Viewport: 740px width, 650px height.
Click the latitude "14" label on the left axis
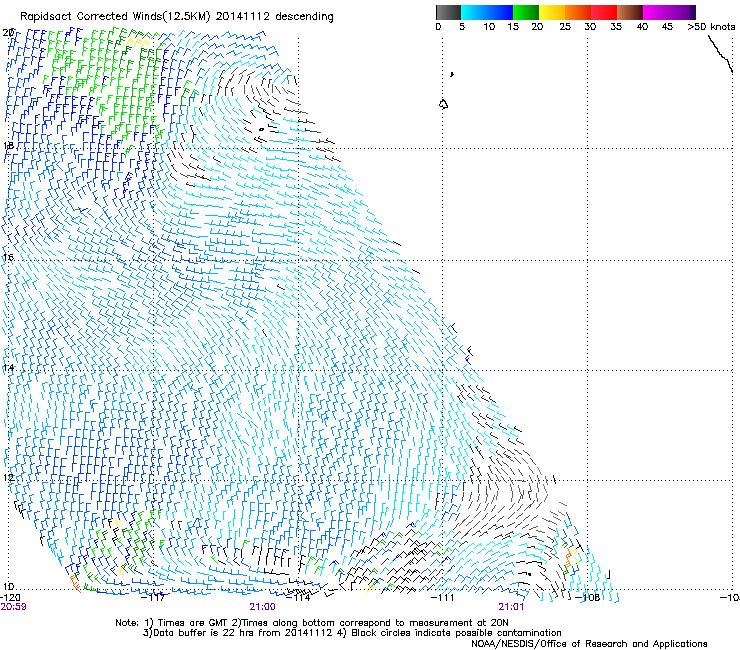[8, 368]
